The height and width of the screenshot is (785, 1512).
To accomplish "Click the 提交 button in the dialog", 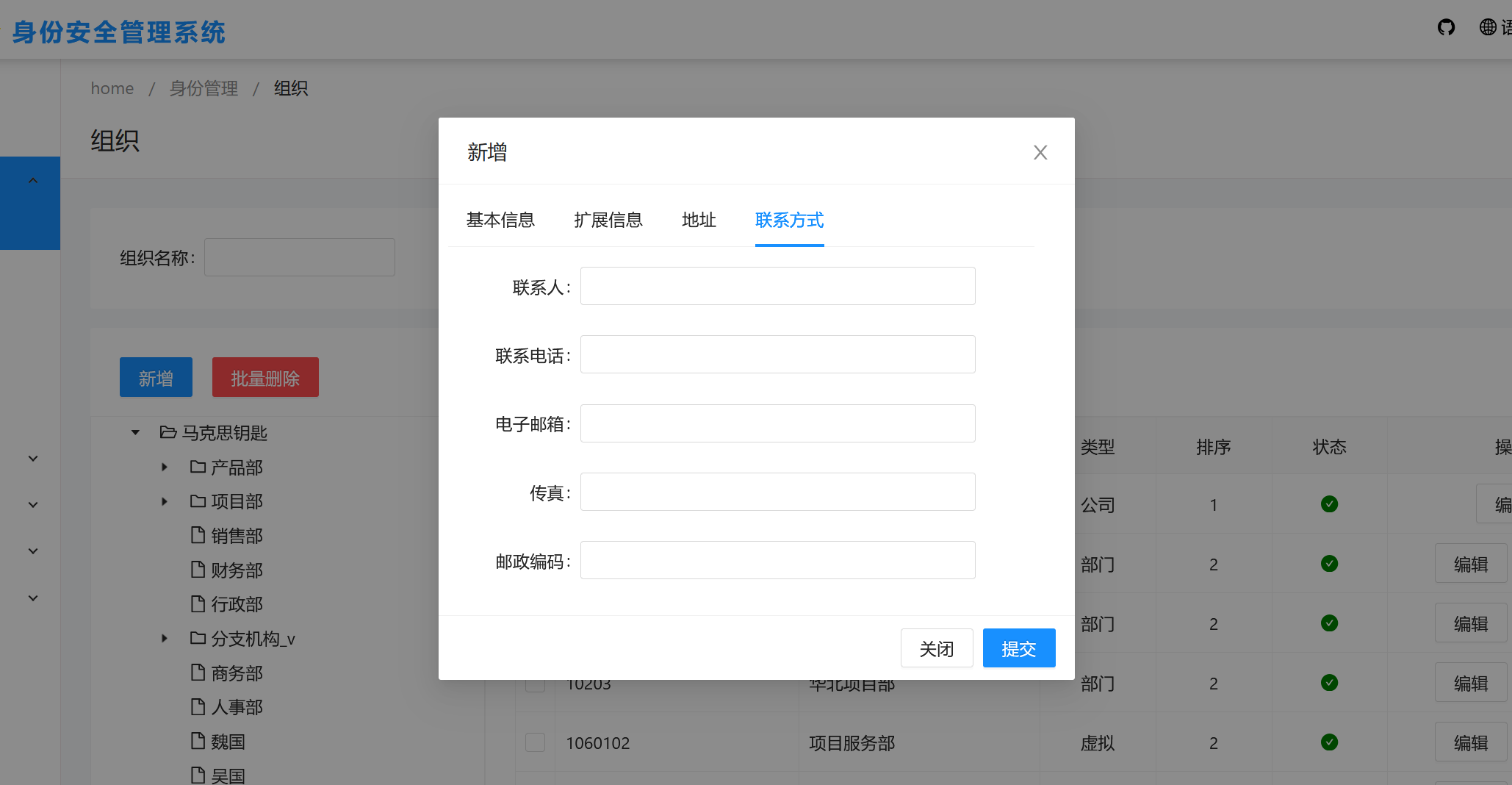I will (1018, 648).
